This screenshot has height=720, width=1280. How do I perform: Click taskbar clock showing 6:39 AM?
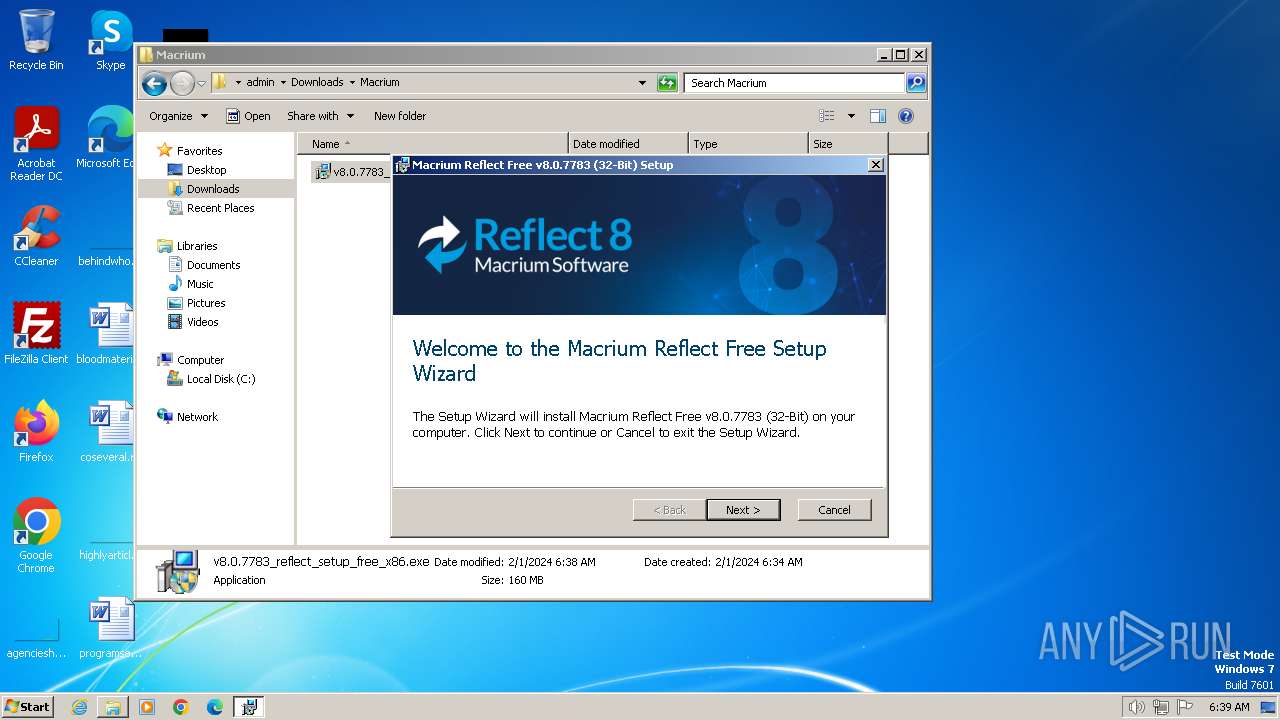[1229, 707]
